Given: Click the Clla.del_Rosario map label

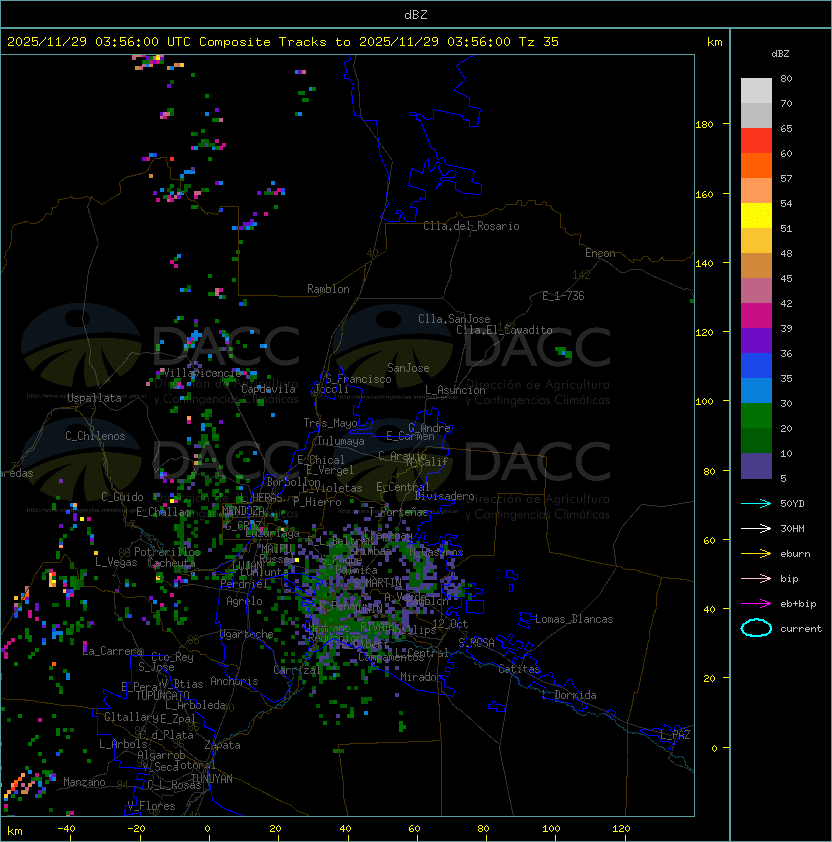Looking at the screenshot, I should [x=471, y=226].
